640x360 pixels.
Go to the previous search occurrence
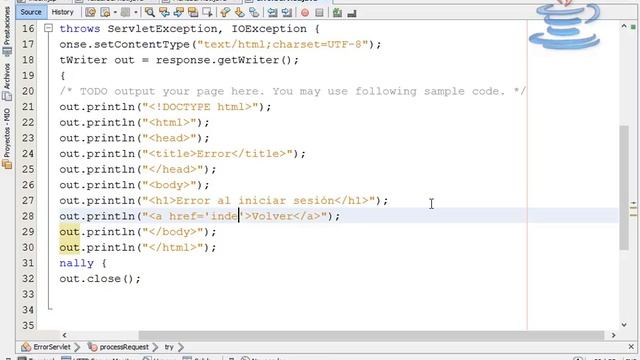tap(164, 13)
